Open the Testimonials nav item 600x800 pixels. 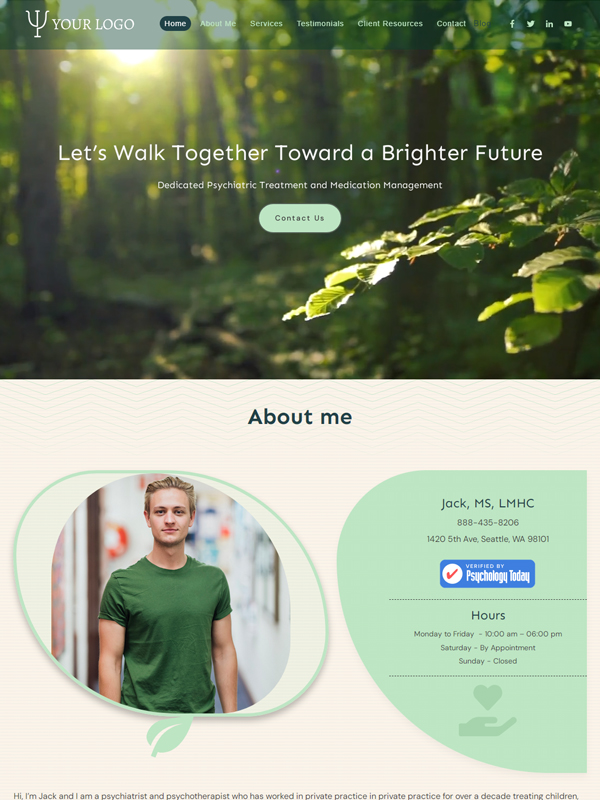click(x=320, y=23)
